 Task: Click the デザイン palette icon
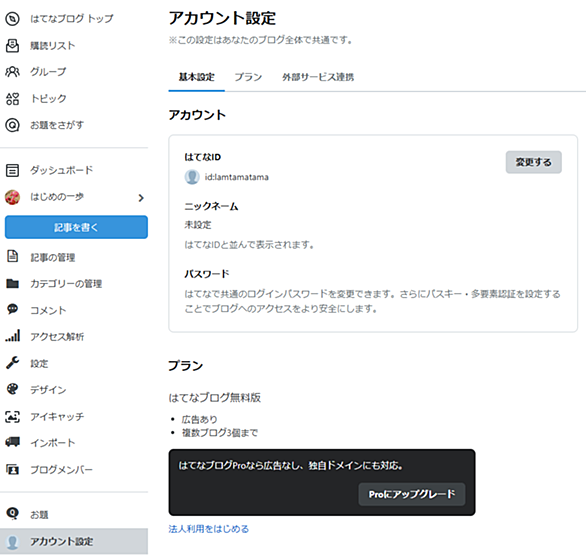(x=12, y=389)
